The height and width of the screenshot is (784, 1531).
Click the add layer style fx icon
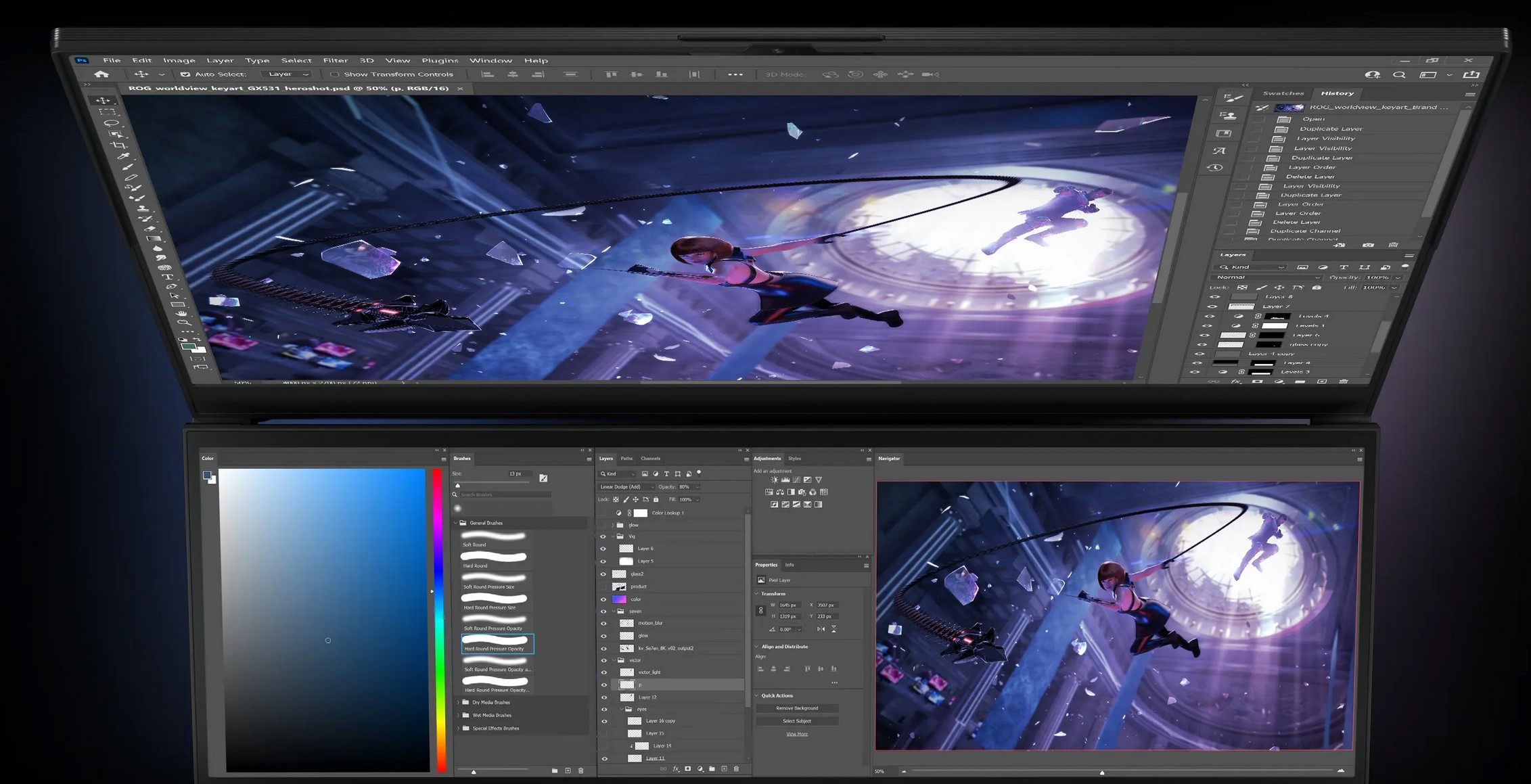click(676, 769)
